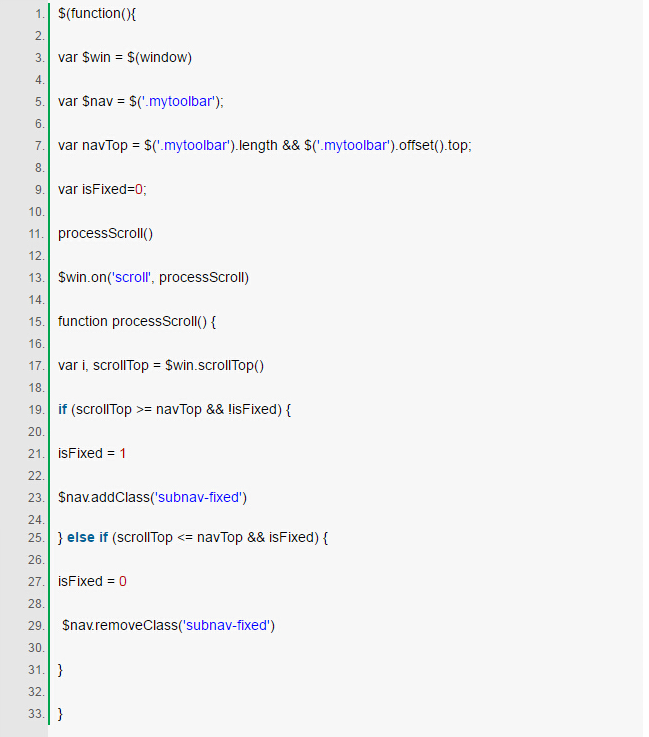The image size is (649, 737).
Task: Click the closing brace on line 31
Action: click(x=60, y=670)
